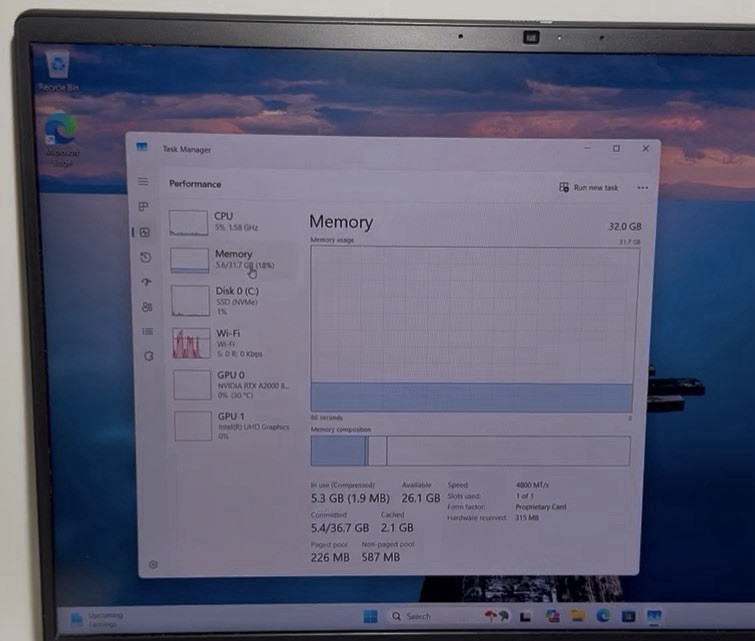Open the Task View taskbar icon
Image resolution: width=755 pixels, height=641 pixels.
(x=525, y=616)
